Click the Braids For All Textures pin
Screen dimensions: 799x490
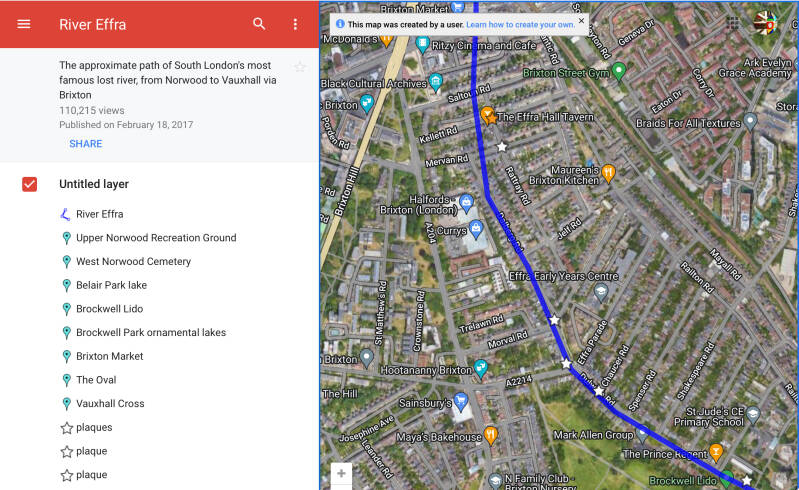[750, 121]
